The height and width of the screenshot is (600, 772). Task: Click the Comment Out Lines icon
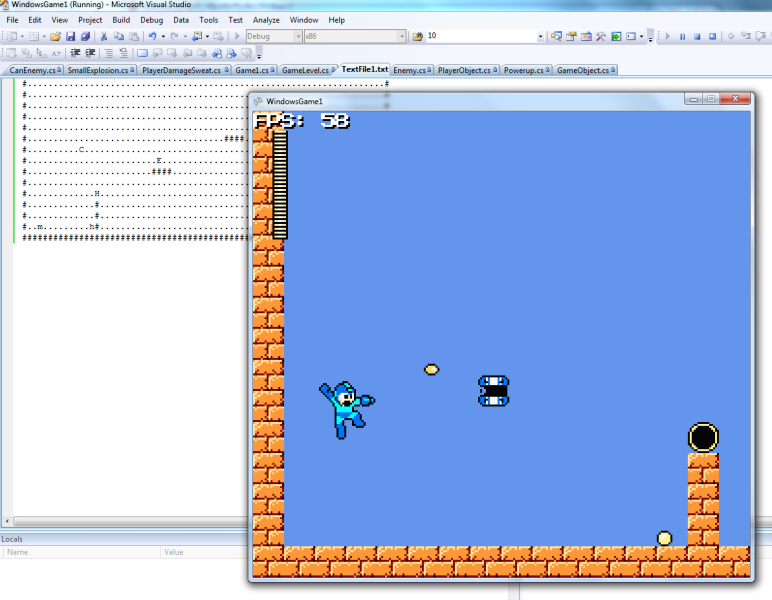click(109, 53)
